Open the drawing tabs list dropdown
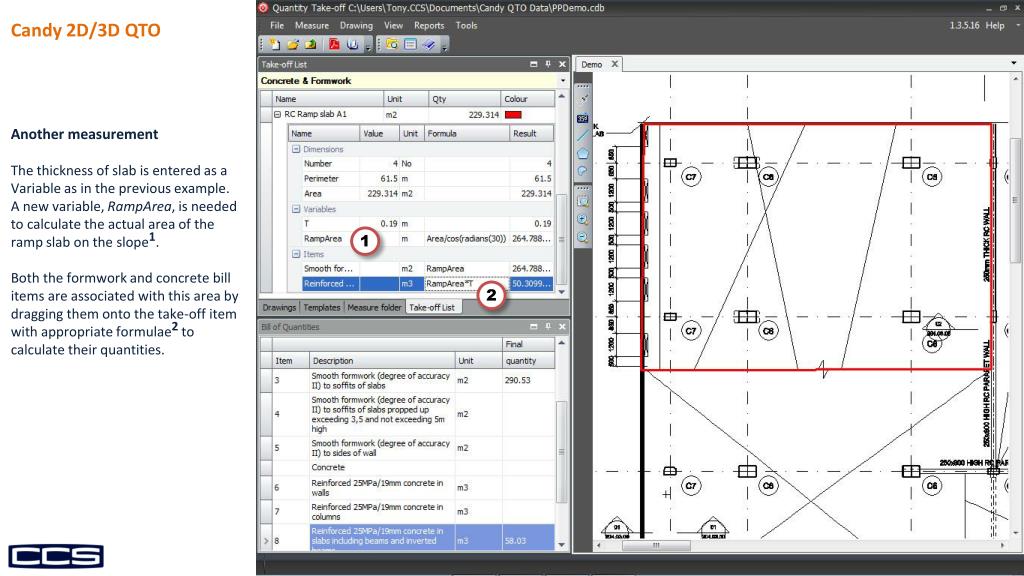The image size is (1024, 576). click(1014, 63)
